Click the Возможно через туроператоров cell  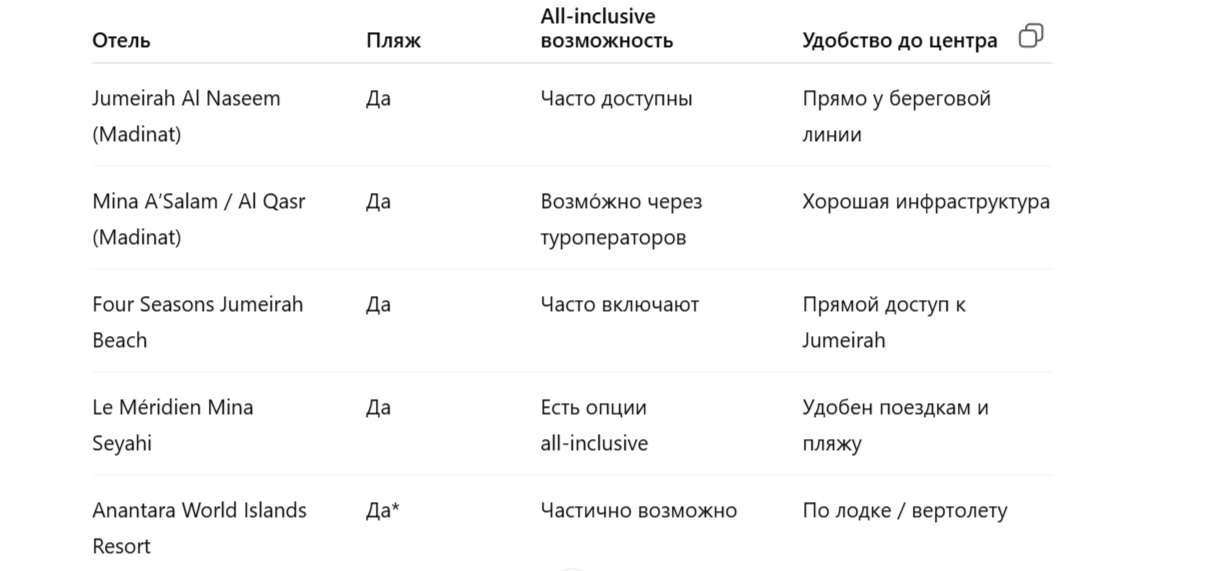pos(621,219)
